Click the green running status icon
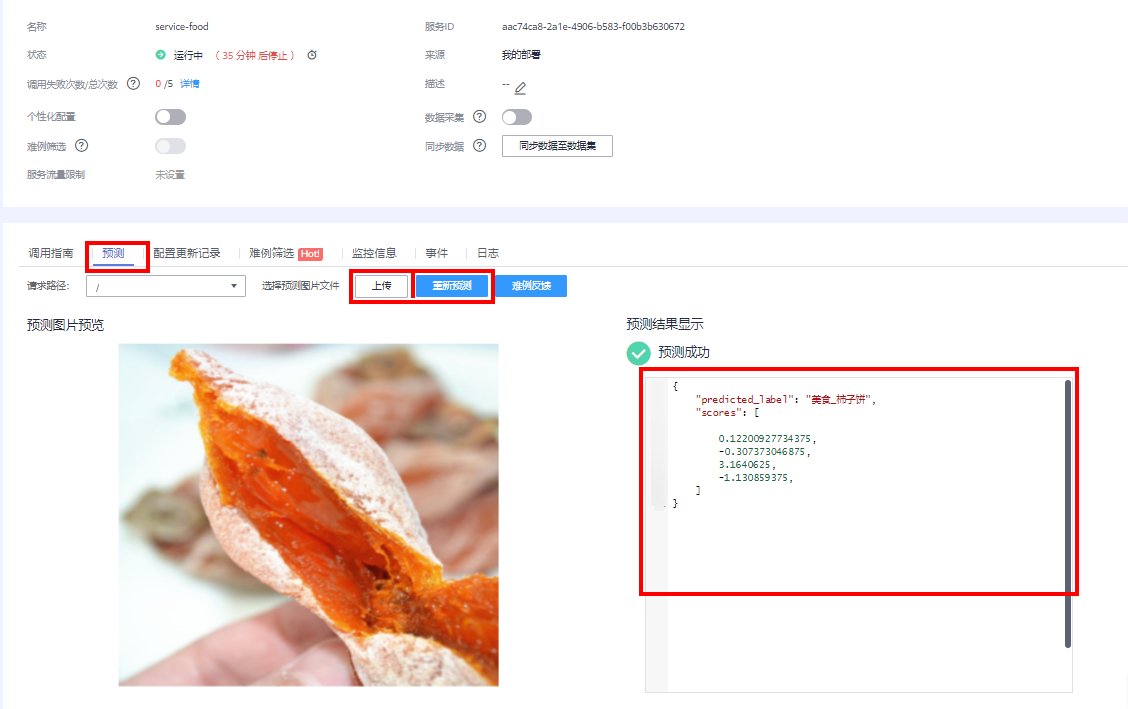The width and height of the screenshot is (1128, 709). [x=160, y=55]
